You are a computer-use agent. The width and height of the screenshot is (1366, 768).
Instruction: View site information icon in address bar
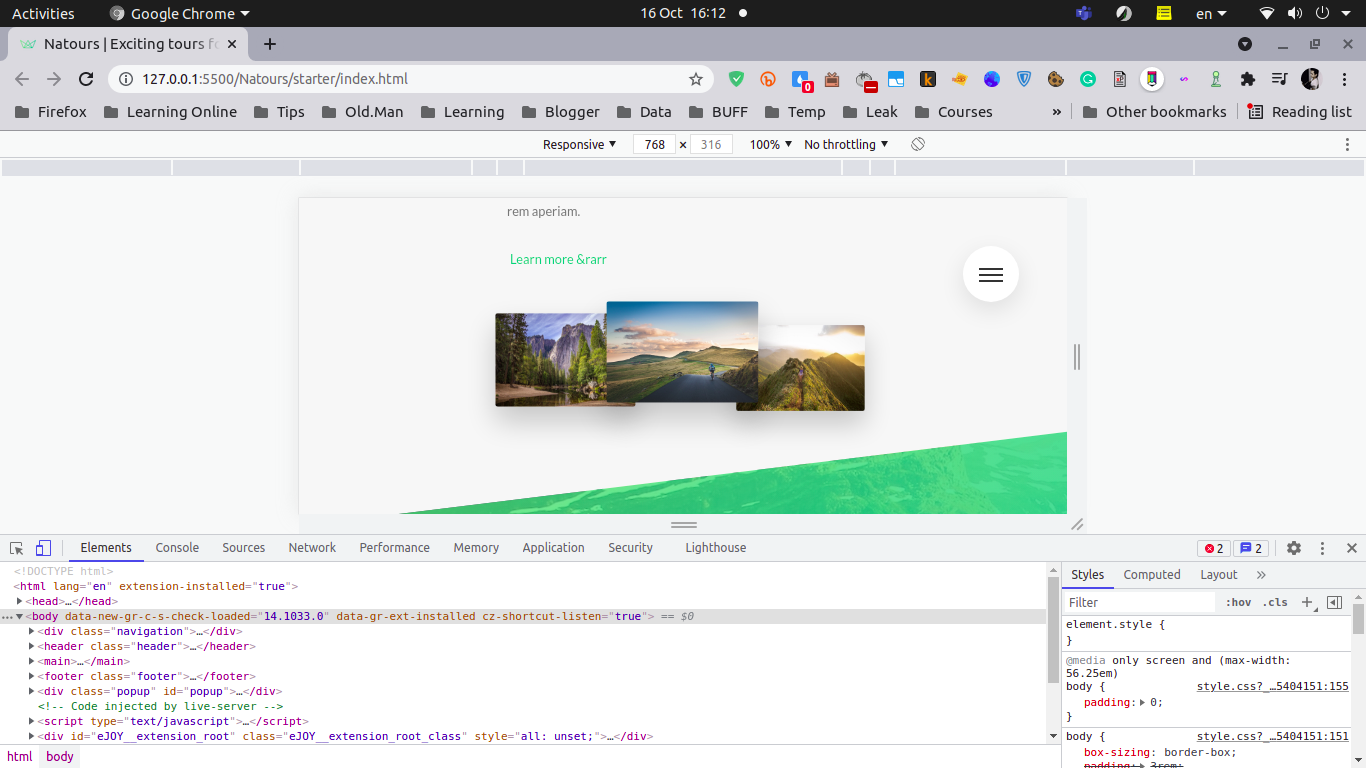126,79
